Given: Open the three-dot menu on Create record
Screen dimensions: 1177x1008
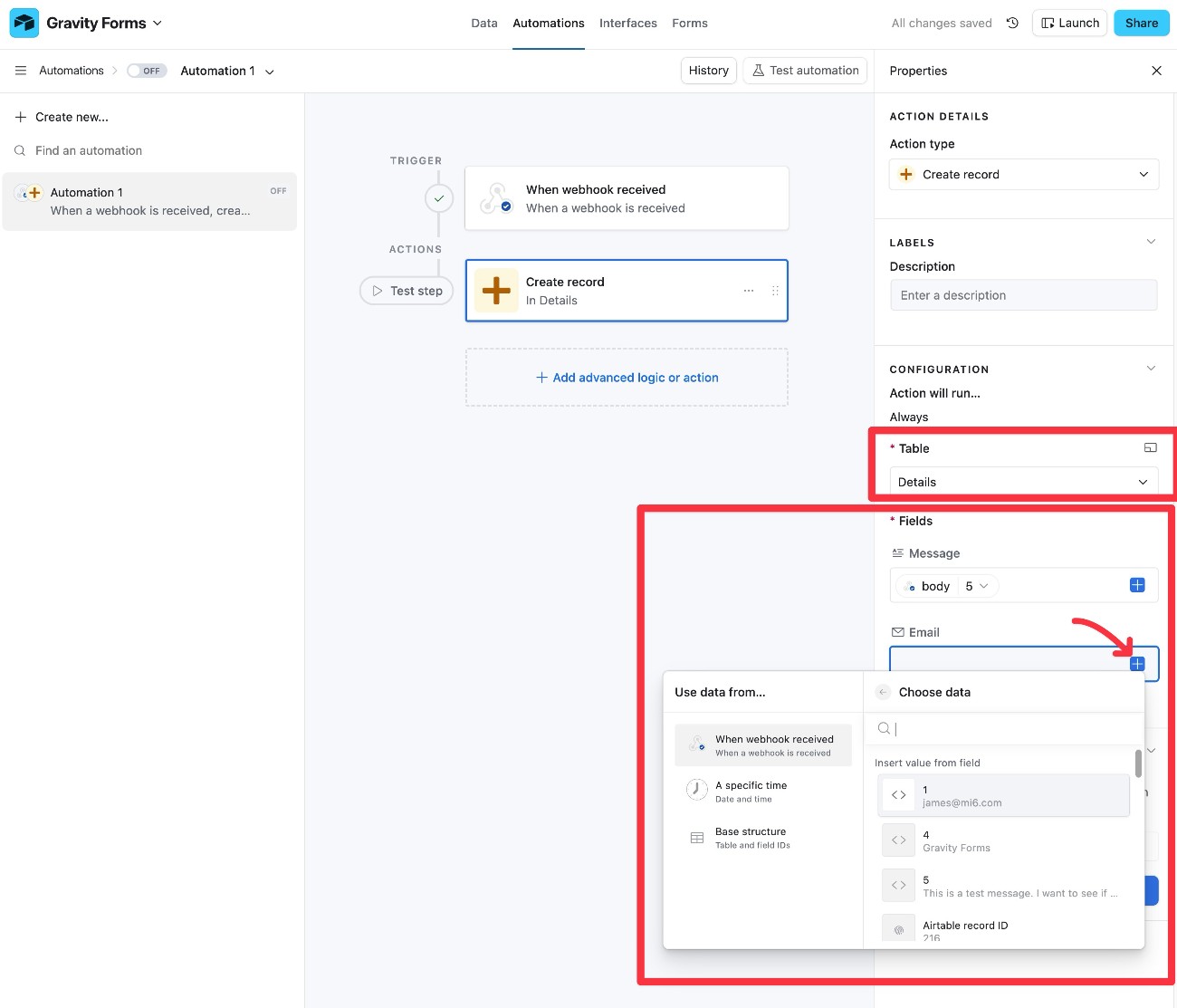Looking at the screenshot, I should click(749, 291).
